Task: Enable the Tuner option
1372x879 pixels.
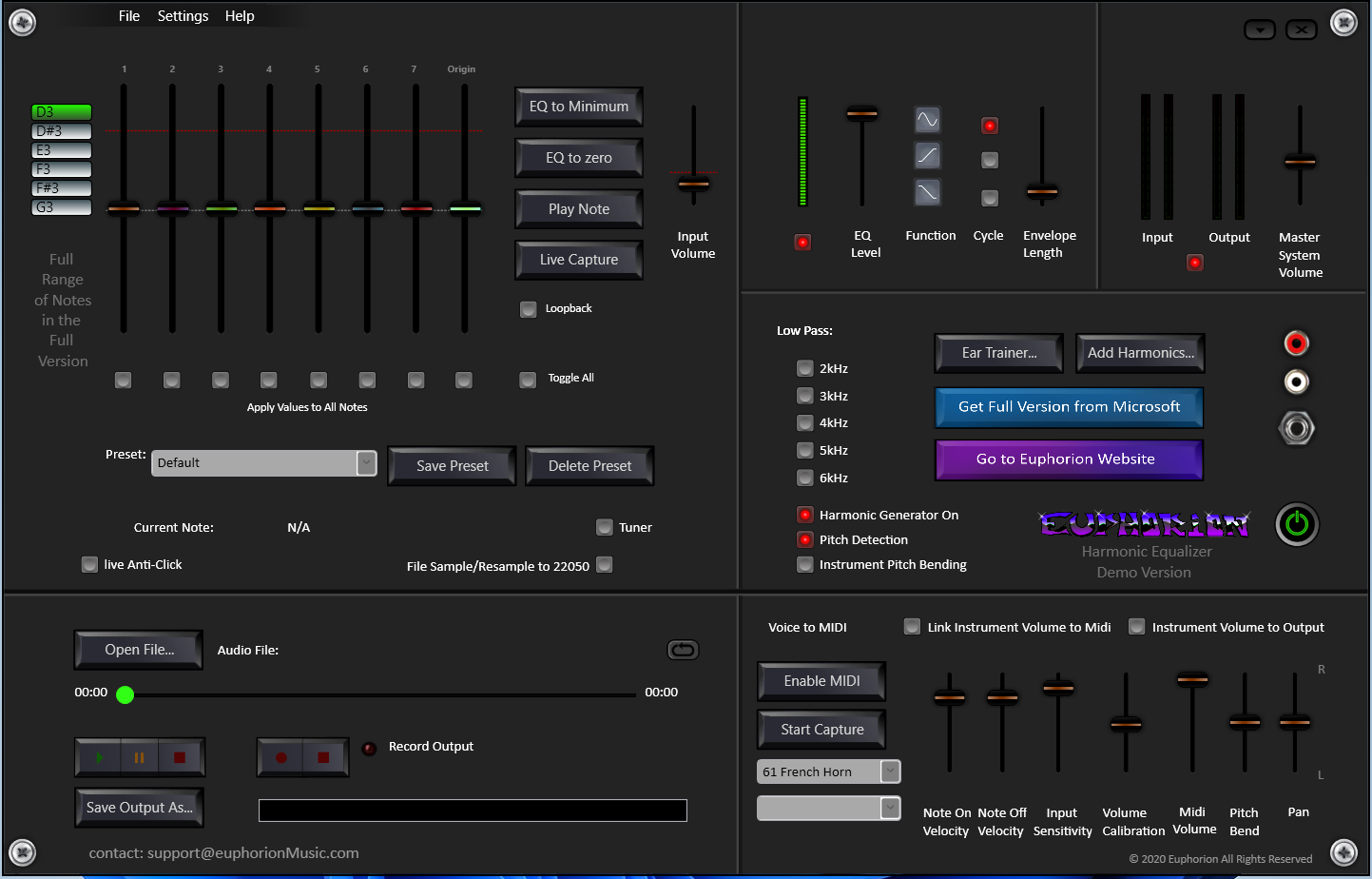Action: (x=604, y=526)
